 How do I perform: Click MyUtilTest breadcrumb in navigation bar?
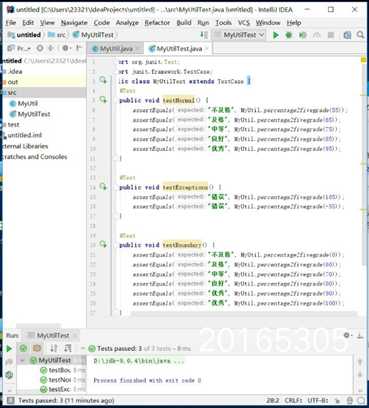93,35
